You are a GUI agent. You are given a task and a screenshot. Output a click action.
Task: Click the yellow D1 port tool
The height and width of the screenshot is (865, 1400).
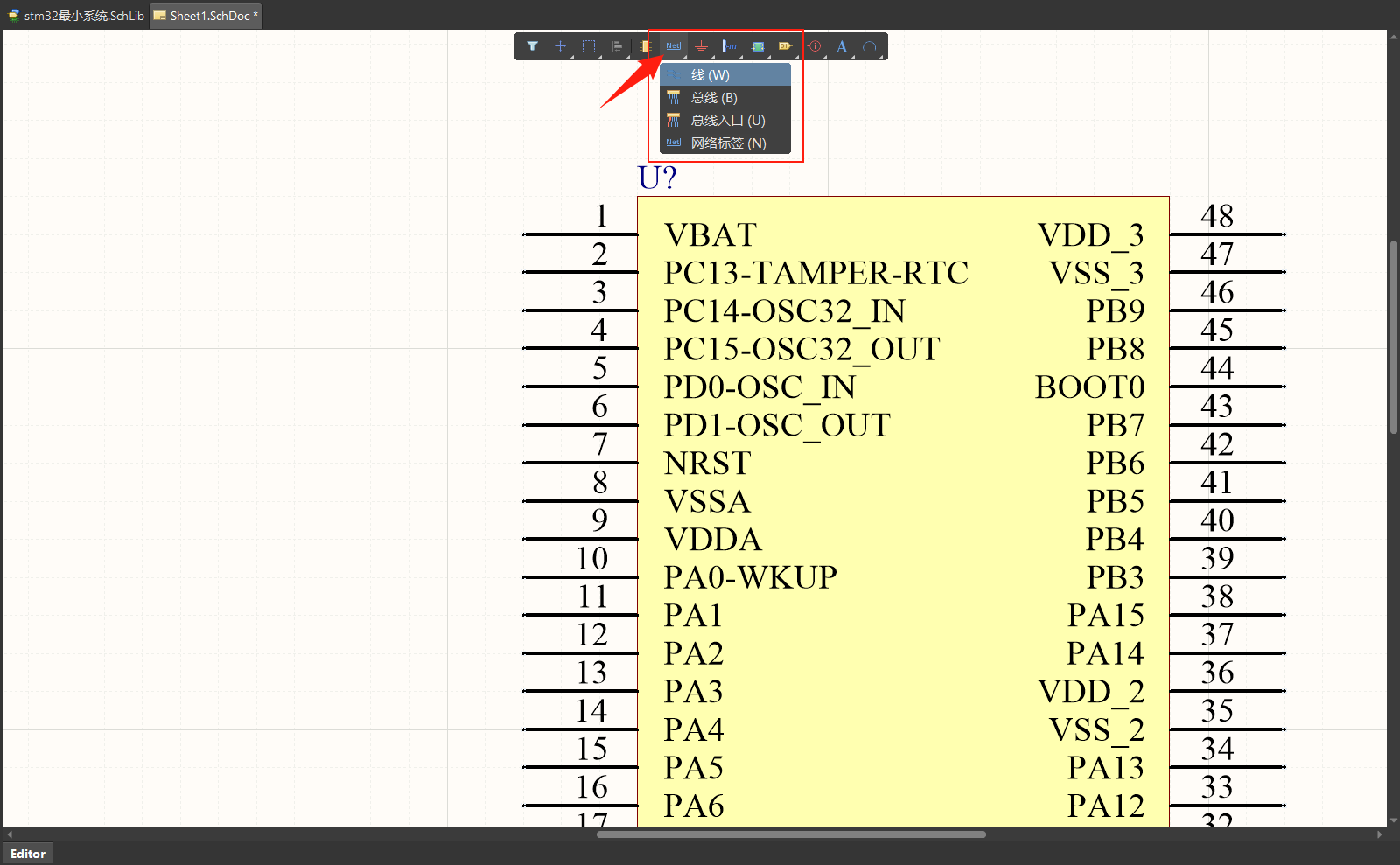(x=785, y=46)
